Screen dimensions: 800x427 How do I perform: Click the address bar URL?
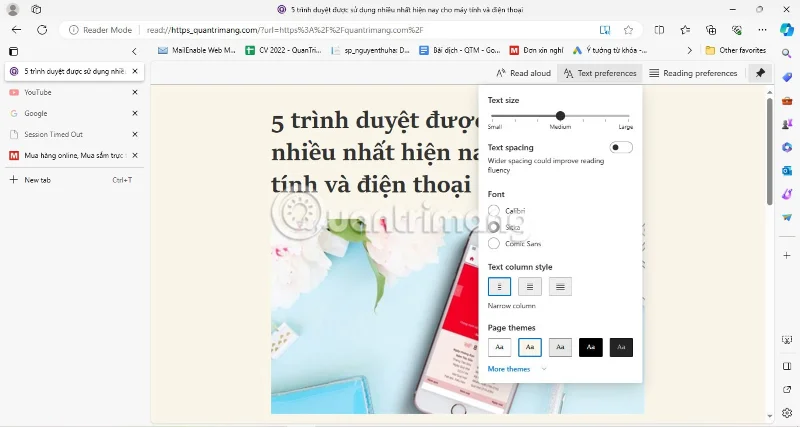[x=285, y=30]
